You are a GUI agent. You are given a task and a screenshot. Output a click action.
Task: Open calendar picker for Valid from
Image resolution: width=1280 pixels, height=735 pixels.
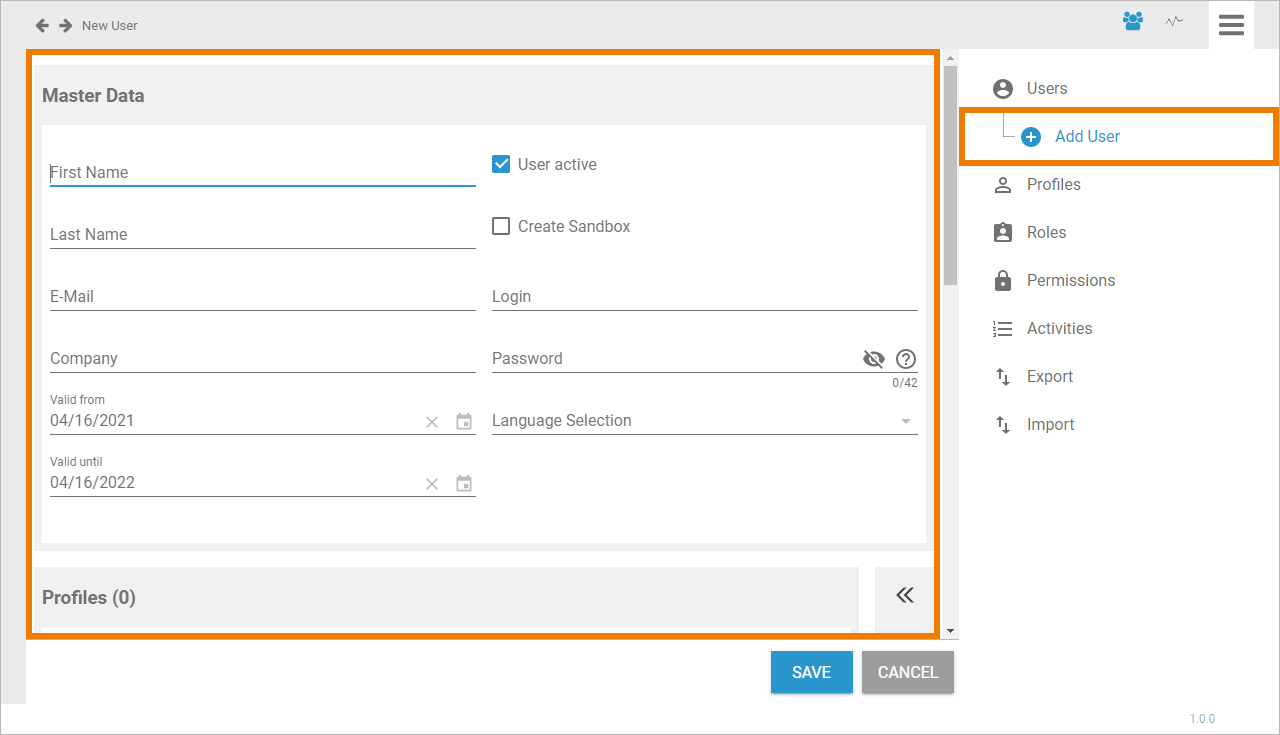click(464, 422)
